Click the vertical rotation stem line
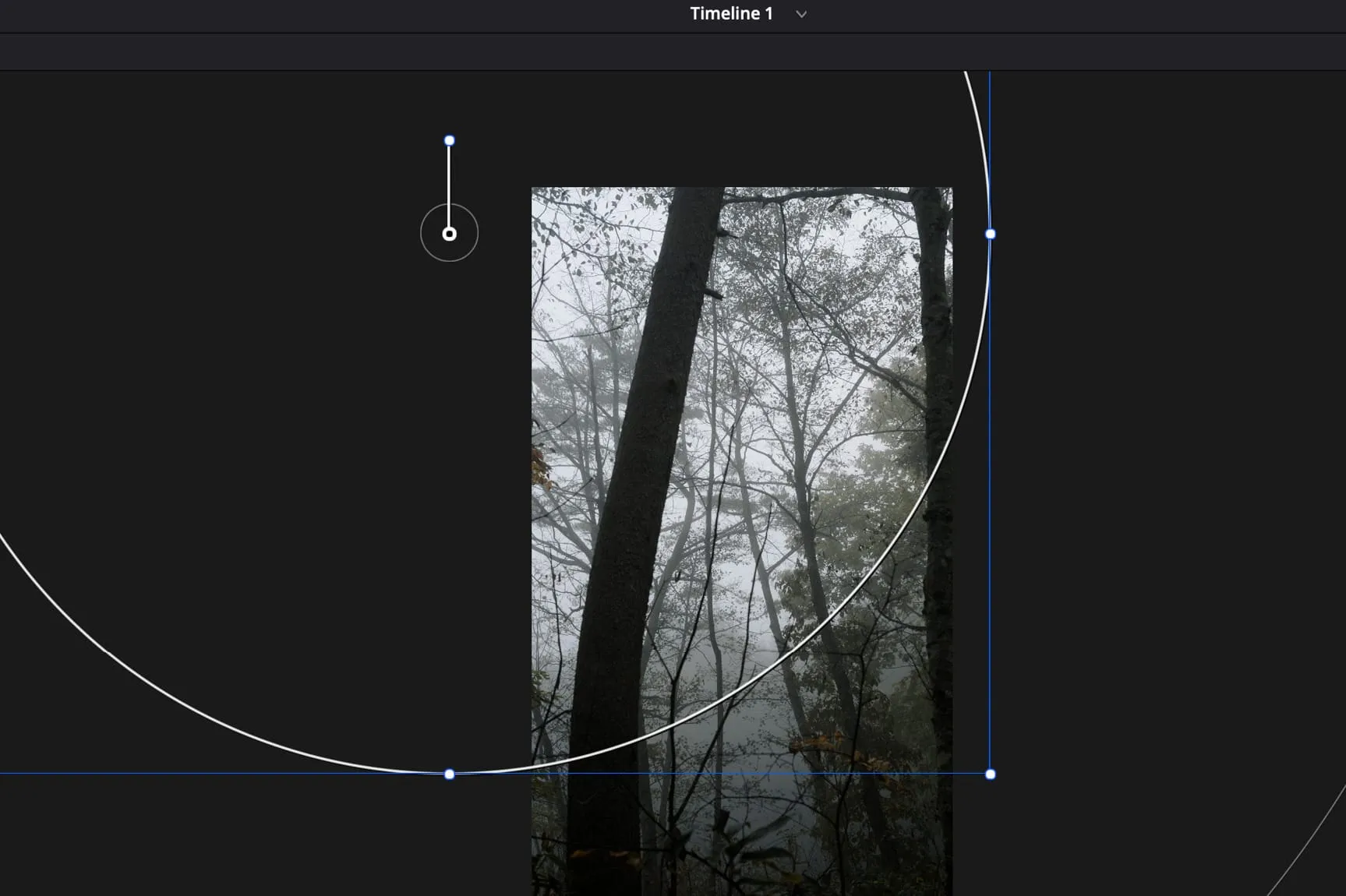Viewport: 1346px width, 896px height. pyautogui.click(x=449, y=179)
